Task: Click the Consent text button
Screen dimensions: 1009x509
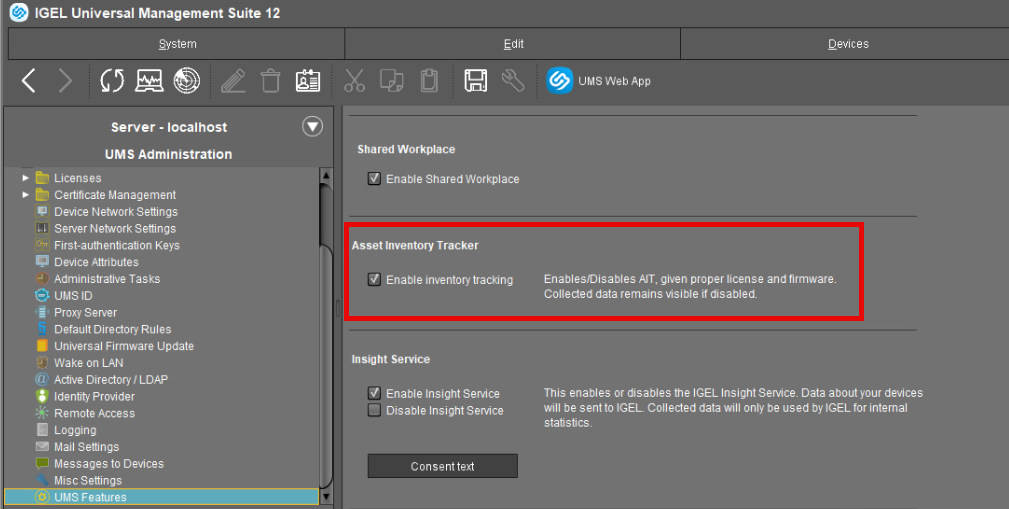Action: (x=442, y=466)
